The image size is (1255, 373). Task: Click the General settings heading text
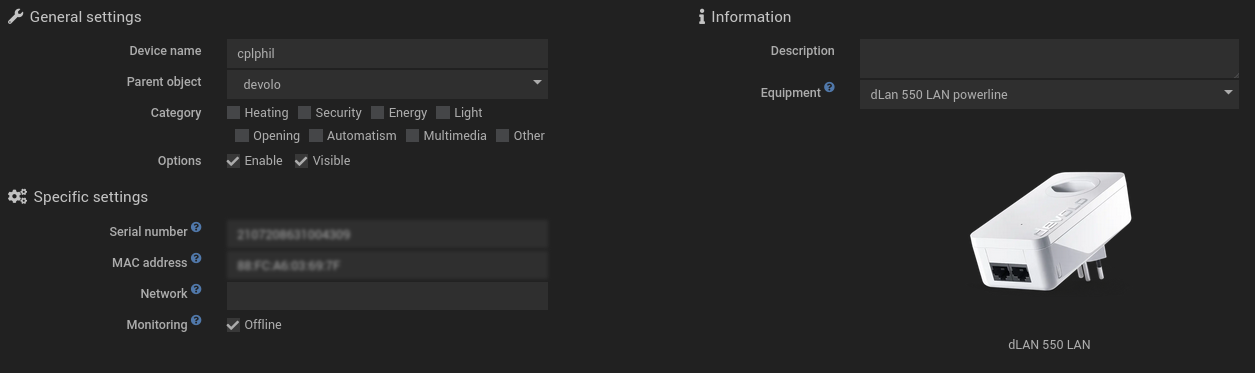coord(85,17)
